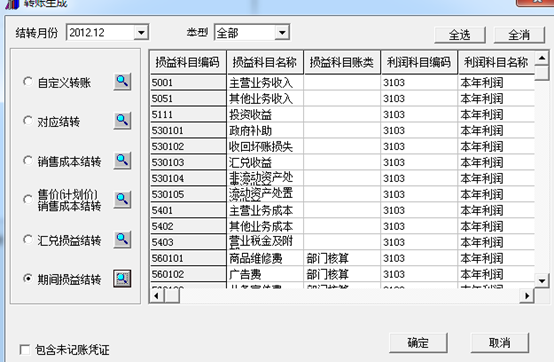
Task: Select row code 530103
Action: [x=188, y=162]
